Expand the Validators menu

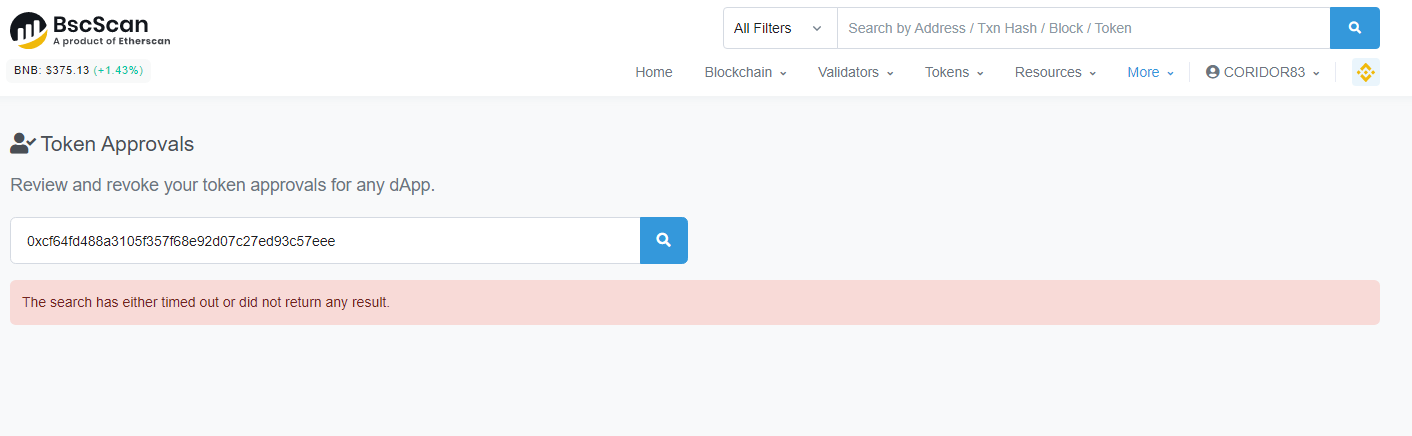[855, 72]
